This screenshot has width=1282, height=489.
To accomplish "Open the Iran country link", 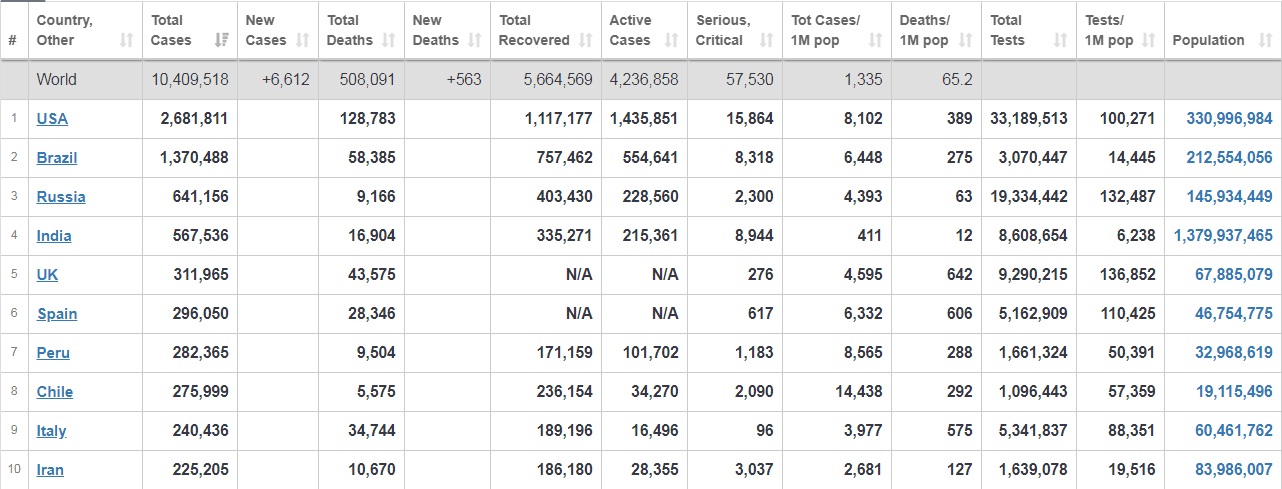I will (x=50, y=469).
